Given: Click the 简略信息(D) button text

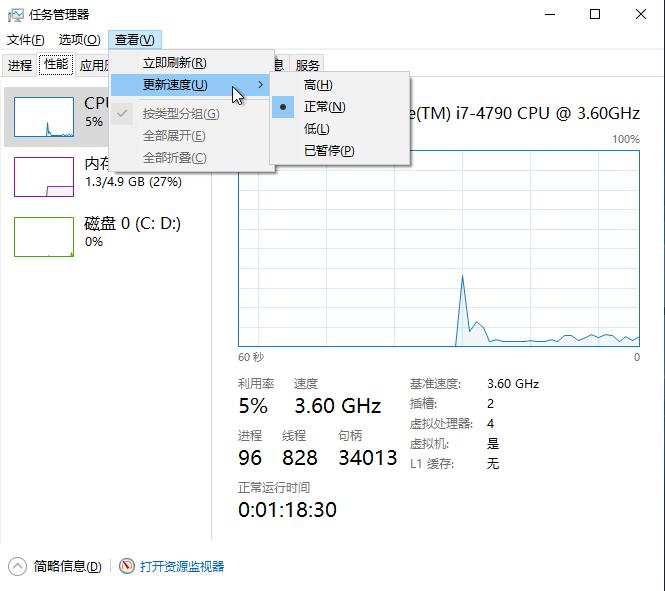Looking at the screenshot, I should 68,566.
